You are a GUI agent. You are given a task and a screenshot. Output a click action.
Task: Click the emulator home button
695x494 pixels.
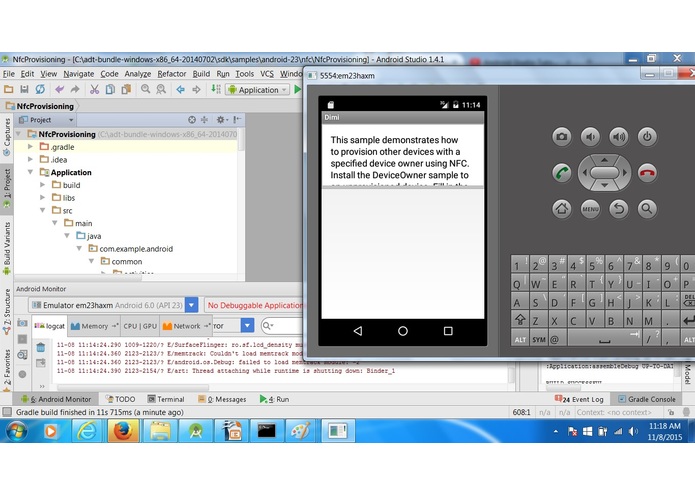(562, 208)
